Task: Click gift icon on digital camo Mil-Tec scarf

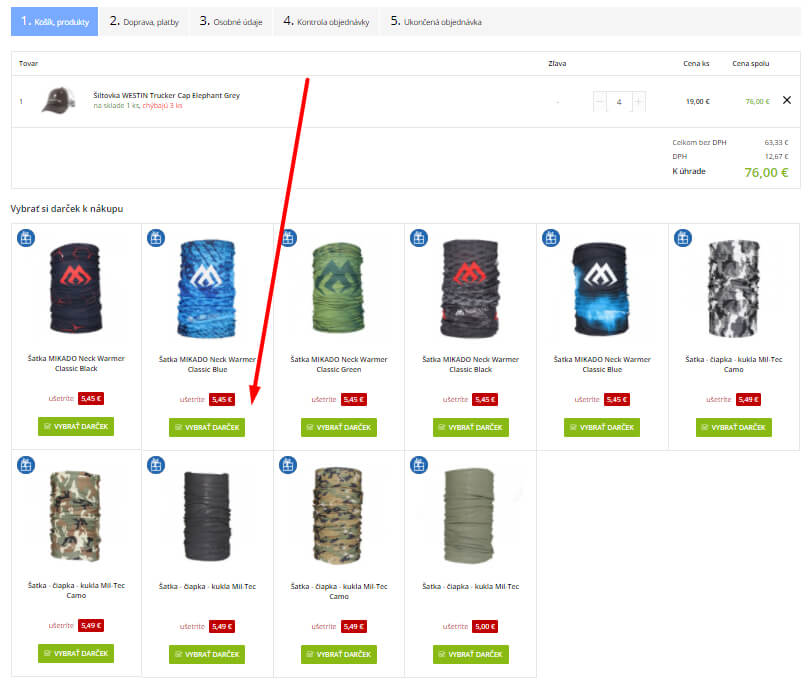Action: point(288,465)
